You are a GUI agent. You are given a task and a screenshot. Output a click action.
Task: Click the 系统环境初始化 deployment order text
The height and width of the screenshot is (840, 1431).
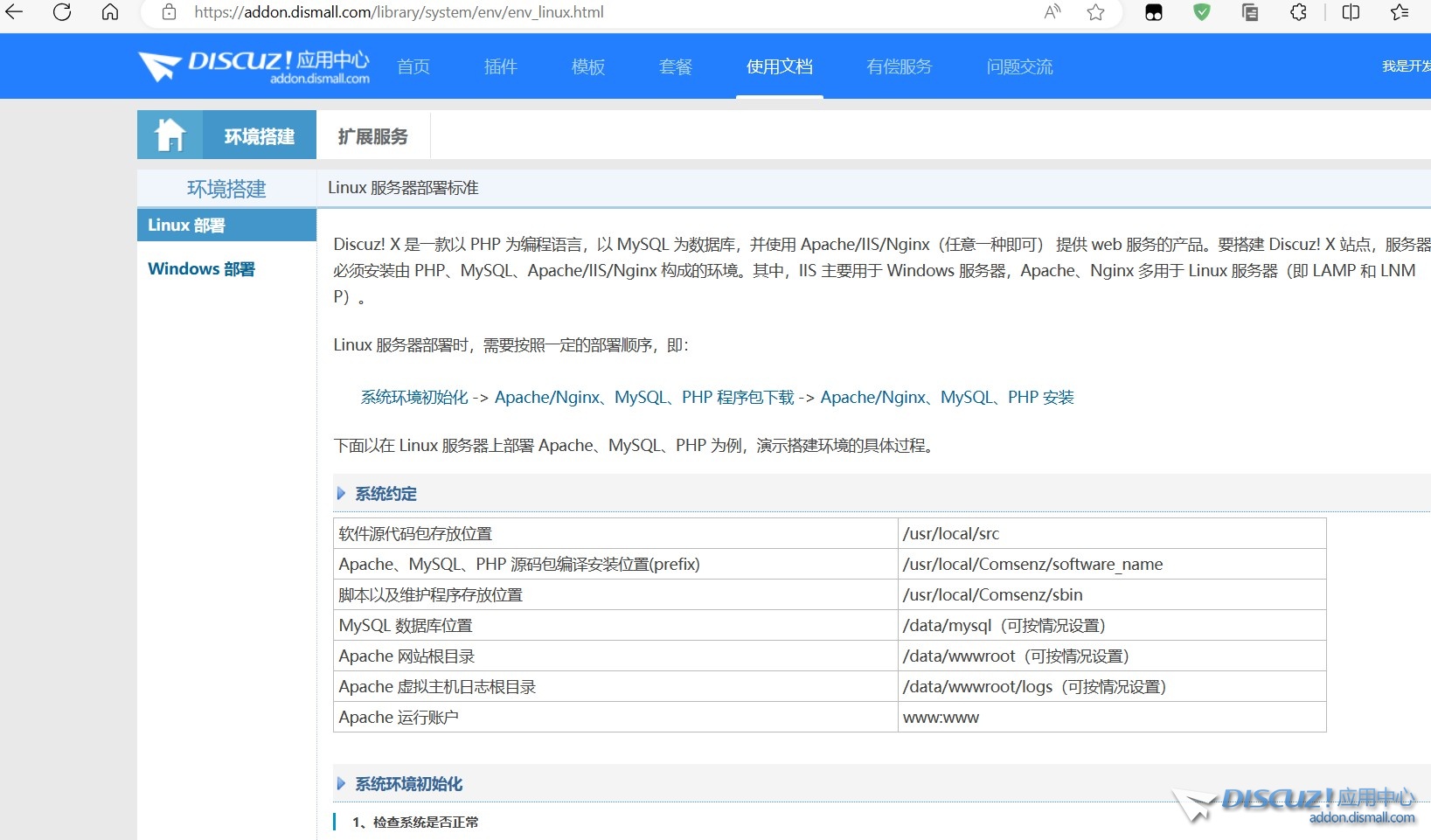tap(414, 398)
